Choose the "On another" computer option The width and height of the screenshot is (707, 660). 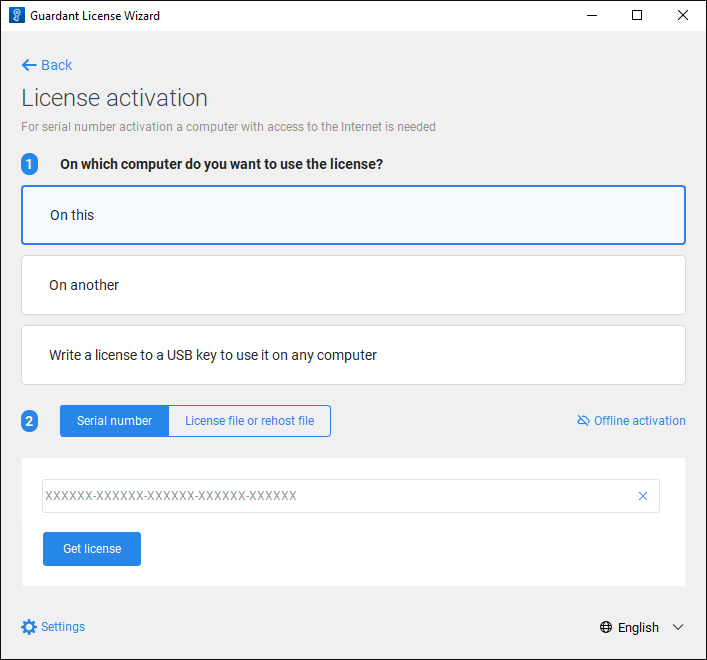pyautogui.click(x=353, y=285)
